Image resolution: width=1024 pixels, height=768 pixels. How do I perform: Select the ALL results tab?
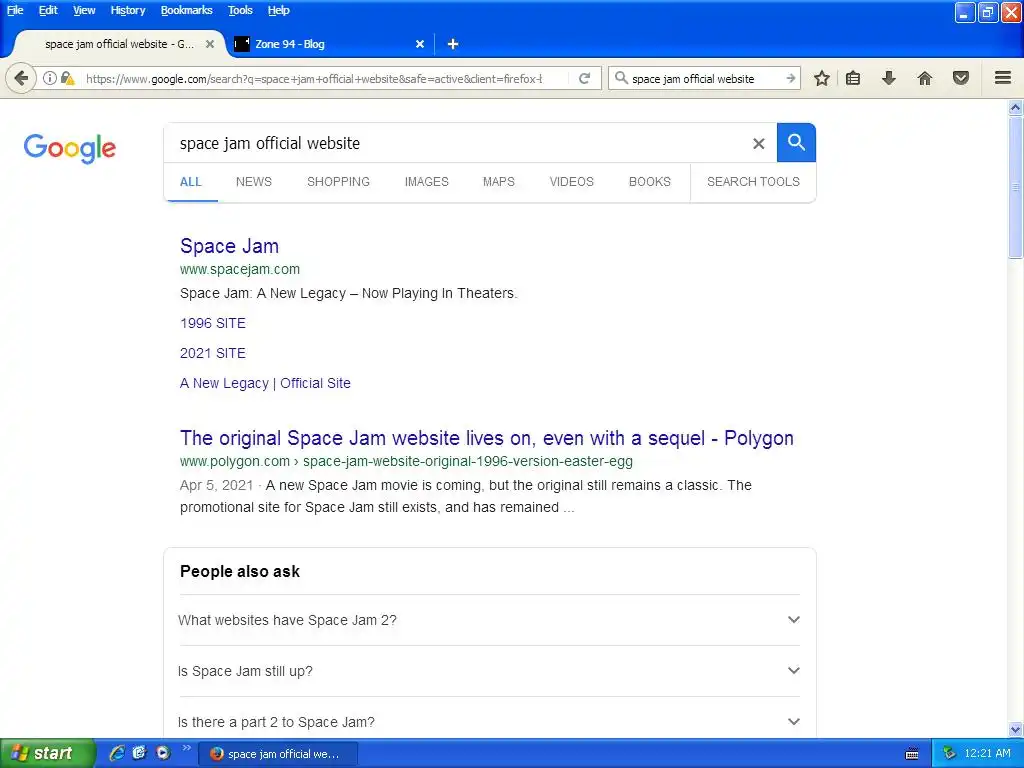click(x=191, y=182)
